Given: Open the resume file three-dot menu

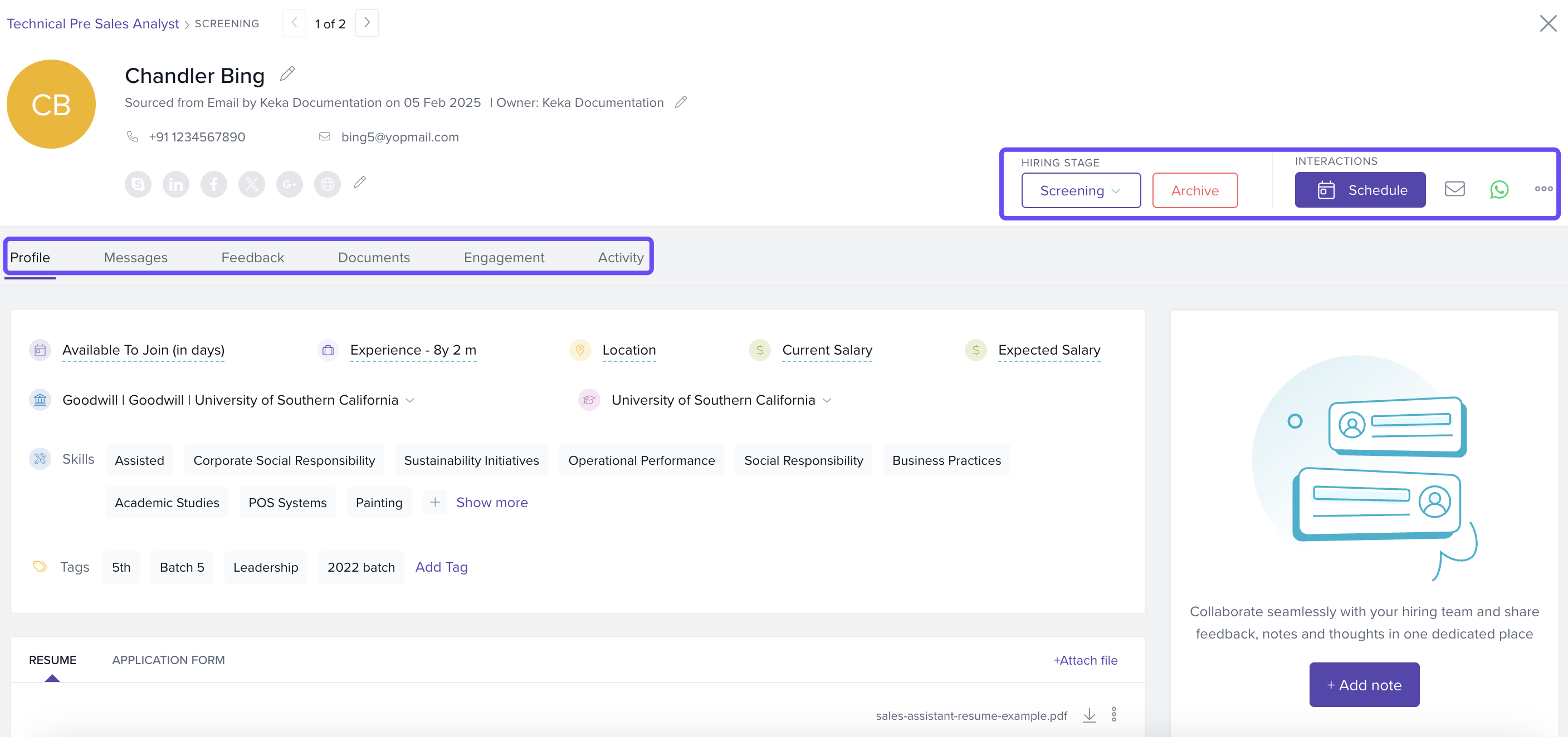Looking at the screenshot, I should click(1113, 715).
